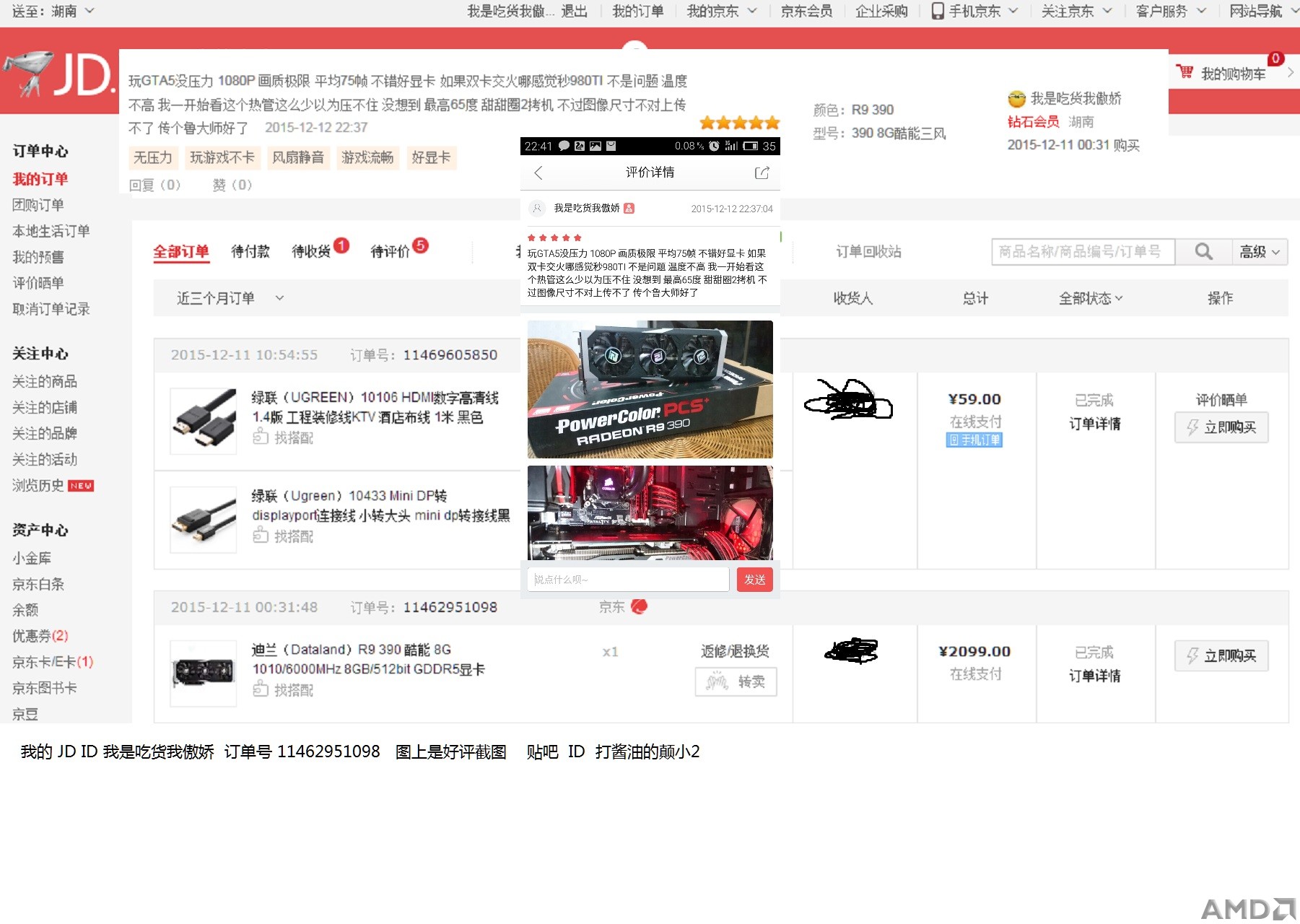
Task: Click the 风扇静音 review tag
Action: [x=298, y=157]
